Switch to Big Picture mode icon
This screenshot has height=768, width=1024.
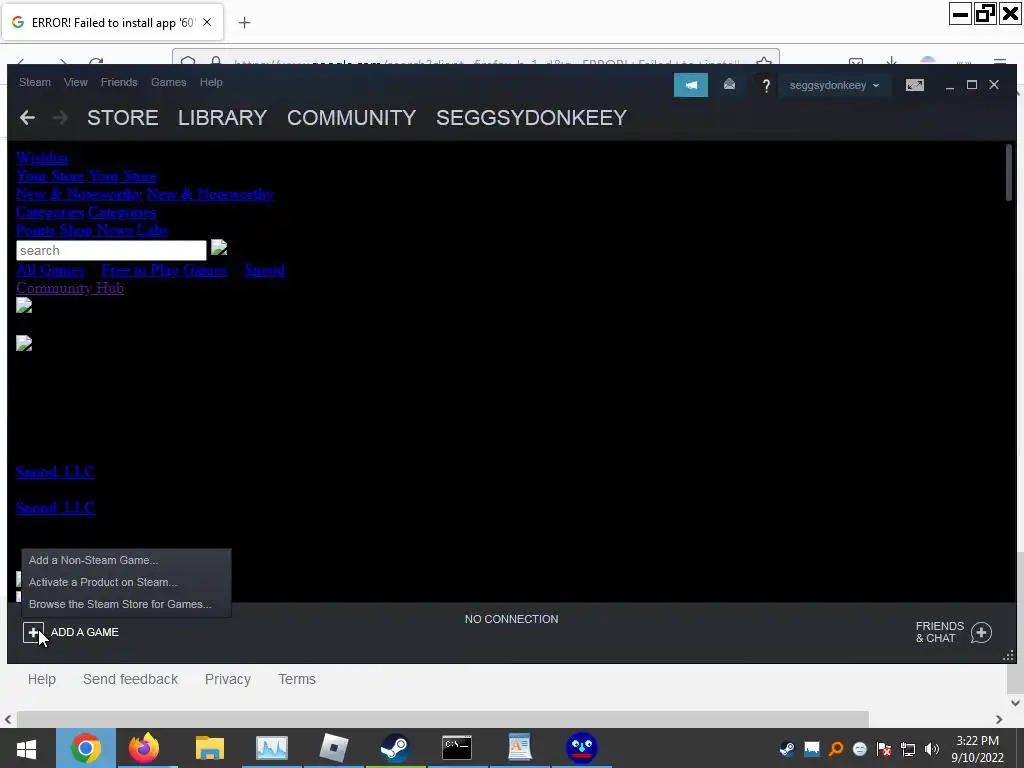coord(914,85)
